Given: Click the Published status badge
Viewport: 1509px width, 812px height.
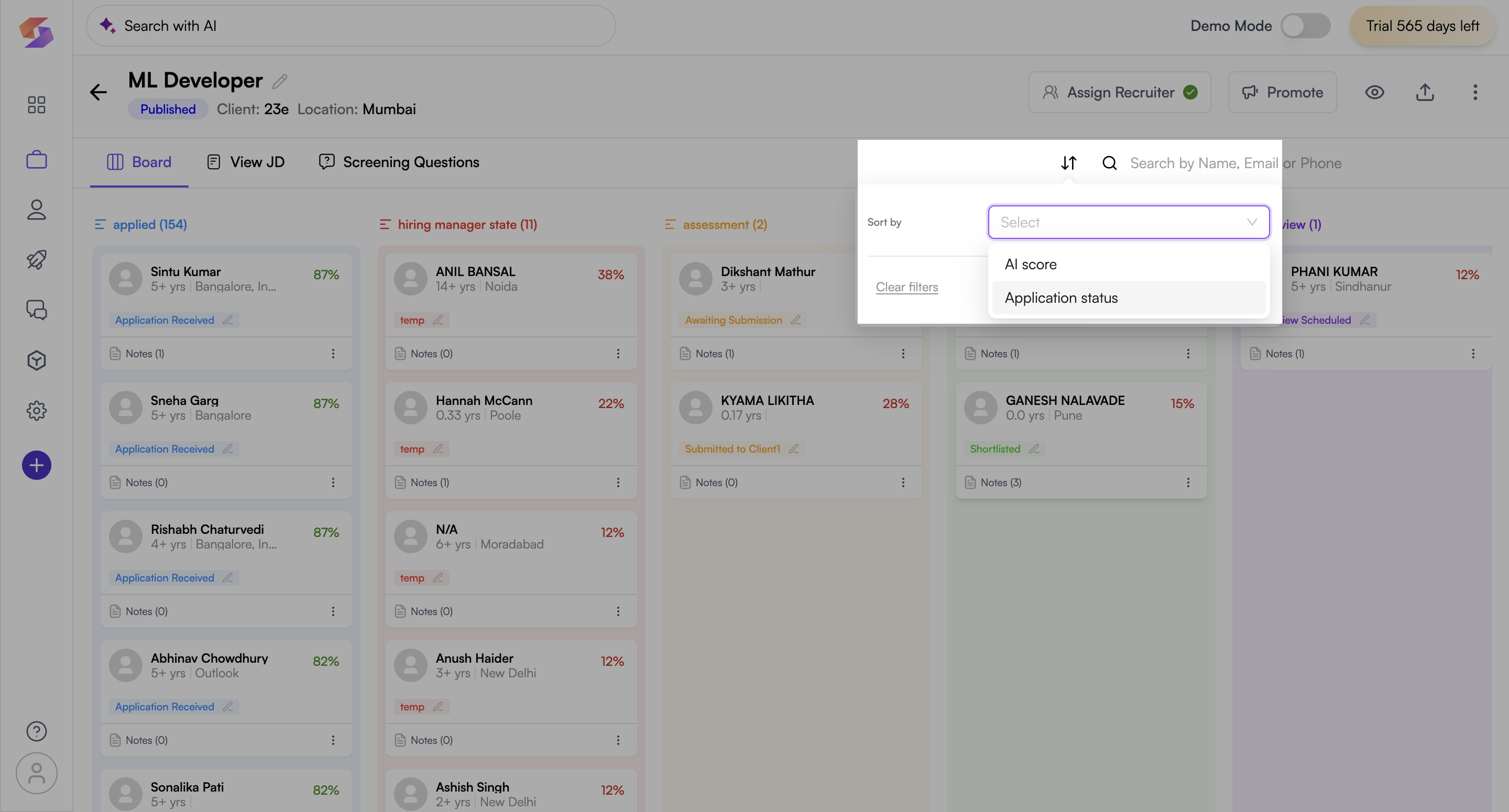Looking at the screenshot, I should [x=168, y=109].
